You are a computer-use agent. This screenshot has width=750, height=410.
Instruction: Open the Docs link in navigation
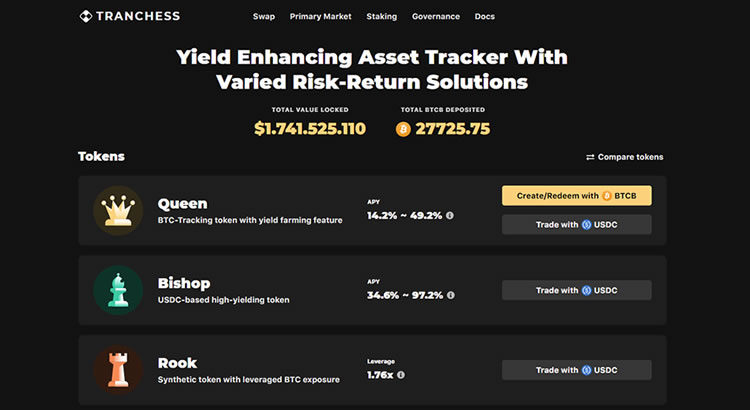coord(485,17)
